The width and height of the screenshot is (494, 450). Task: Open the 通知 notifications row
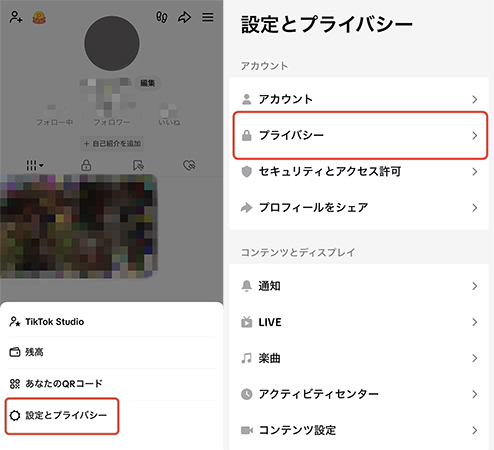tap(359, 286)
